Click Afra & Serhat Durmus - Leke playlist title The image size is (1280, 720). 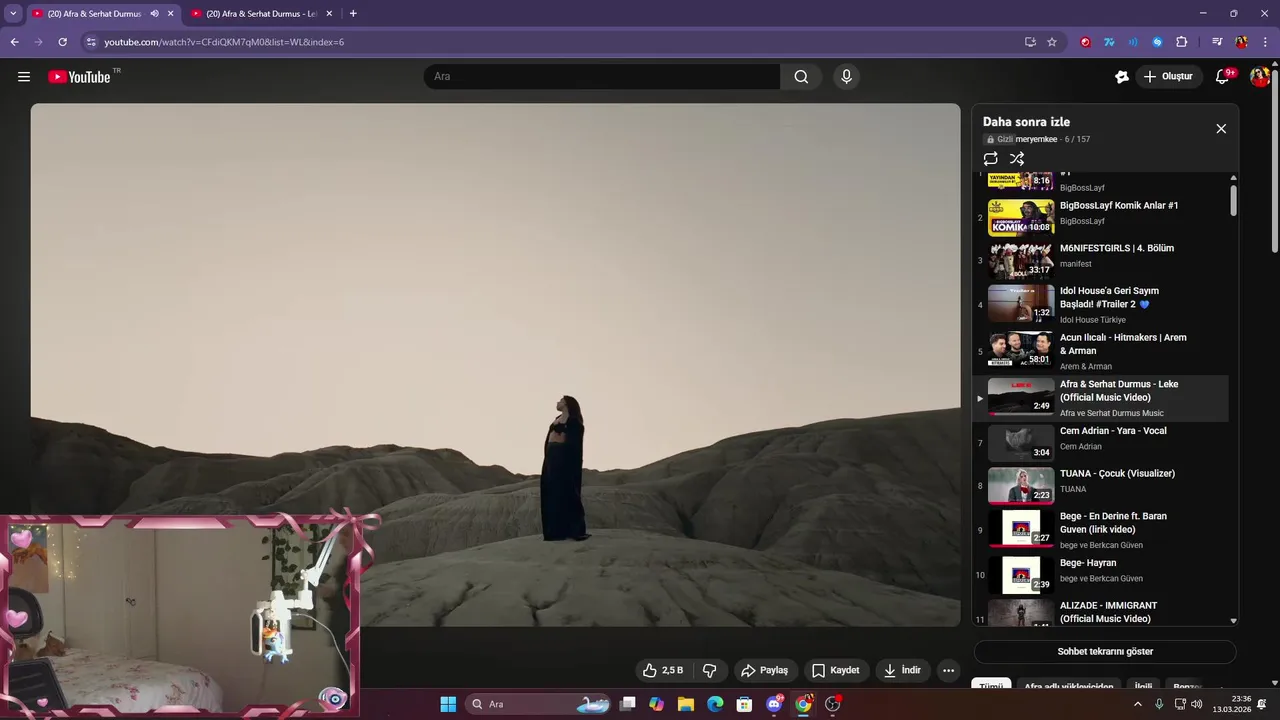coord(1119,390)
